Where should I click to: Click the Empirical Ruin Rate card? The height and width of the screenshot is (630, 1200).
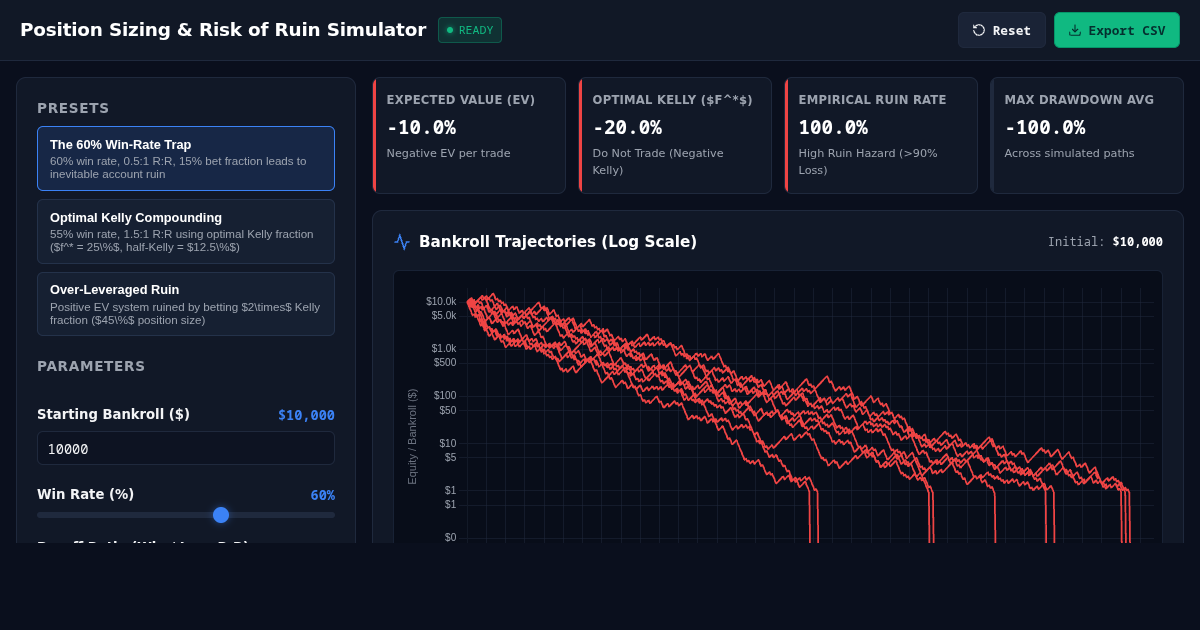pyautogui.click(x=881, y=136)
